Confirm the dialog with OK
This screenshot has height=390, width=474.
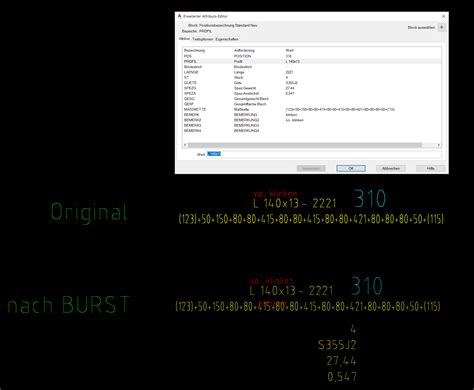click(351, 168)
